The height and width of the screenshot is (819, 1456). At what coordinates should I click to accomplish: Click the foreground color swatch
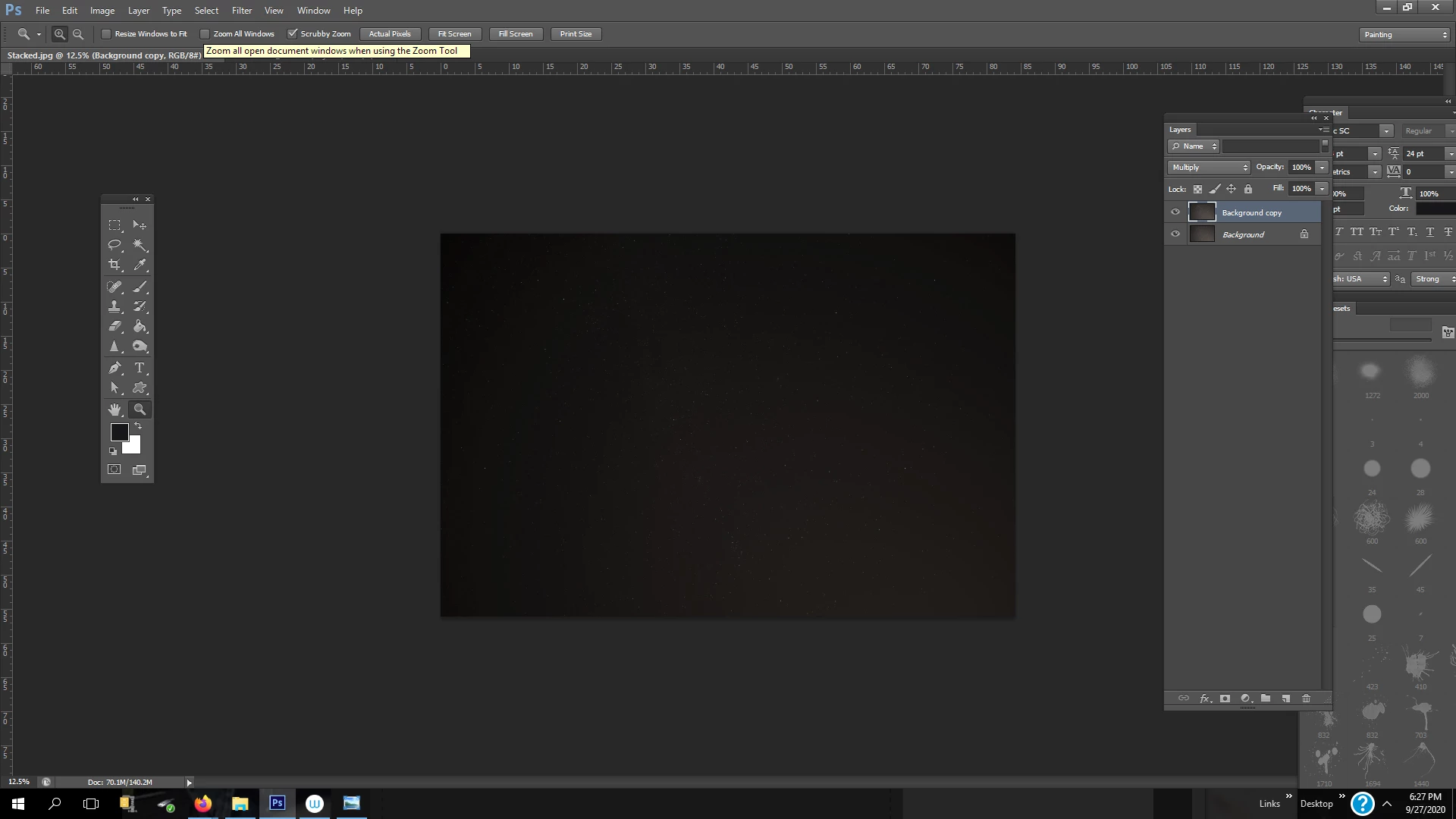119,432
